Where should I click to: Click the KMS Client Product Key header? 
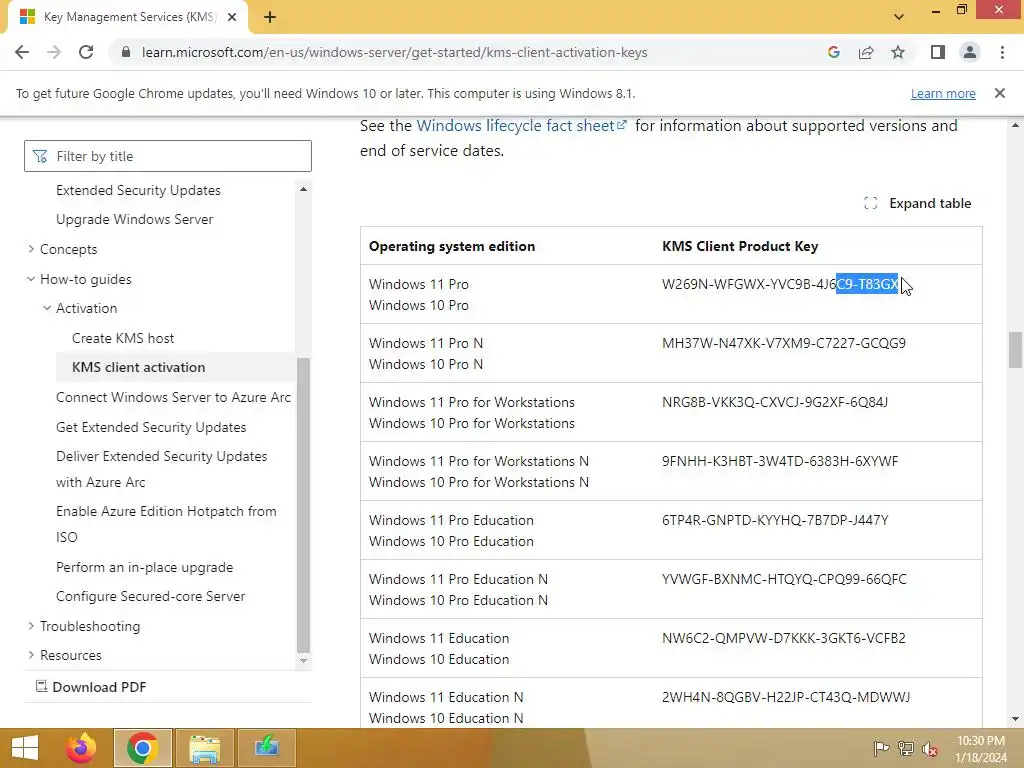pyautogui.click(x=740, y=246)
